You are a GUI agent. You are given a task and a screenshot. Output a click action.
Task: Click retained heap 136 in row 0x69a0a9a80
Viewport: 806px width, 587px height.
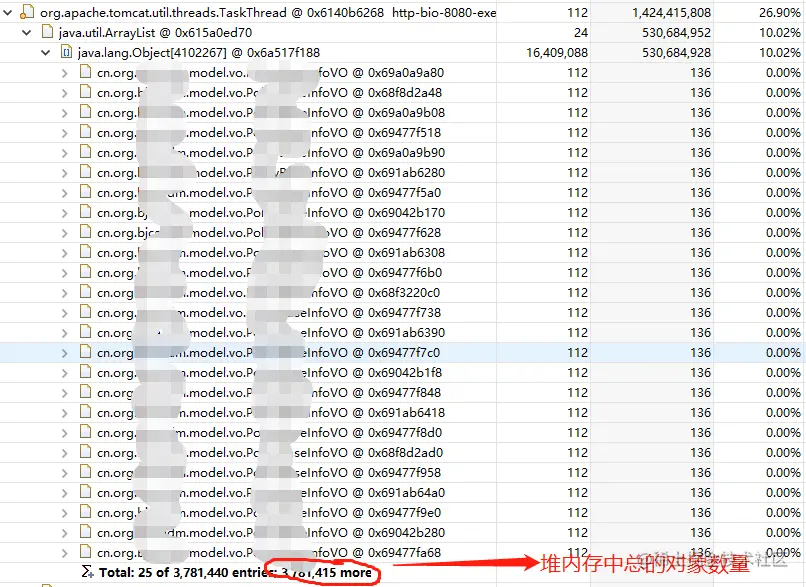click(x=701, y=72)
